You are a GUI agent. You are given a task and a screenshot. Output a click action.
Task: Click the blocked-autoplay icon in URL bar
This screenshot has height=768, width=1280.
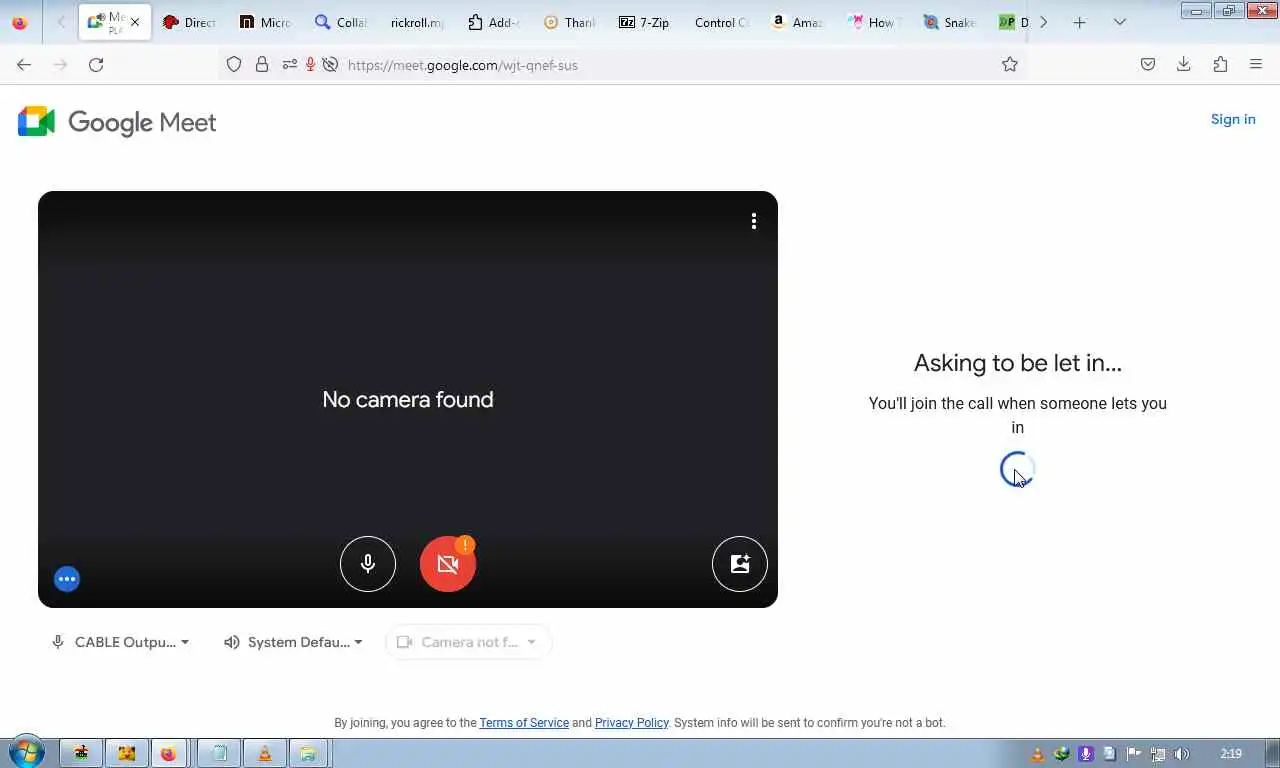330,65
